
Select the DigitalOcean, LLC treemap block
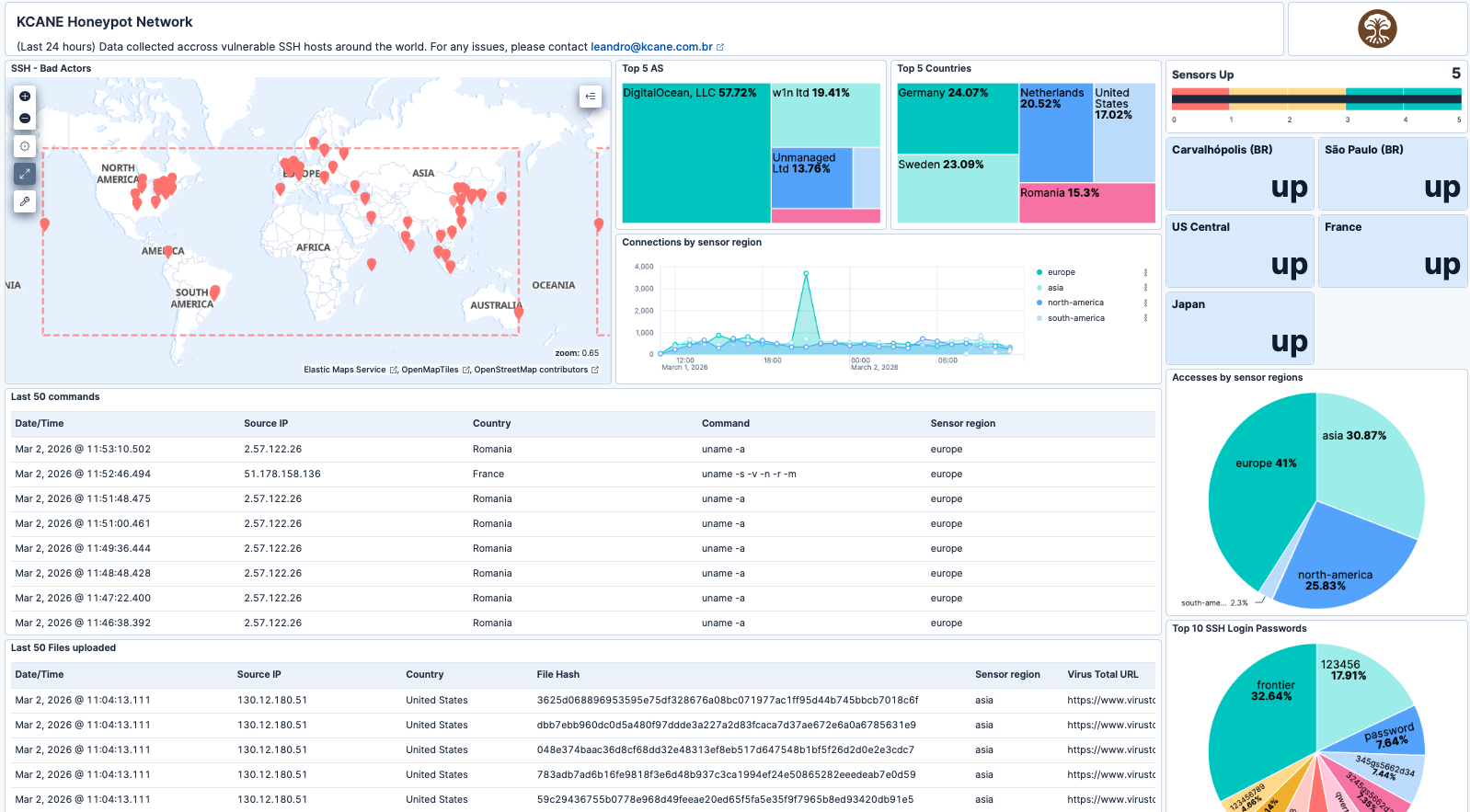click(696, 154)
